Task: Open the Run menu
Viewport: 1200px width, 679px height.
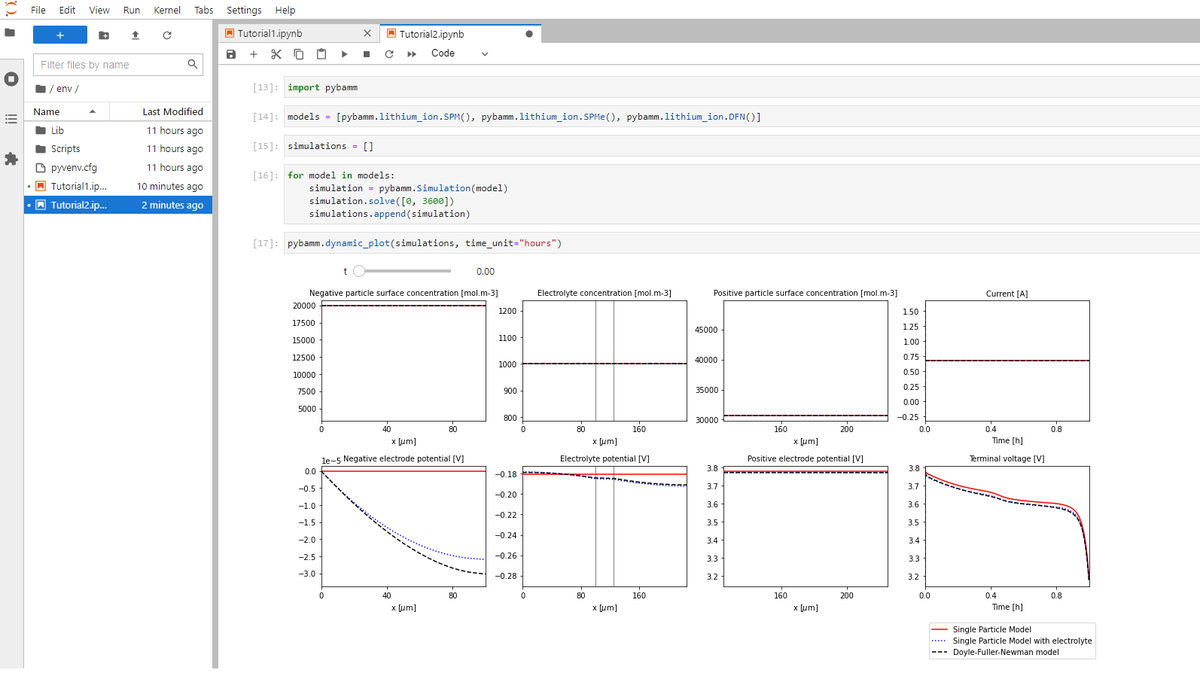Action: tap(131, 10)
